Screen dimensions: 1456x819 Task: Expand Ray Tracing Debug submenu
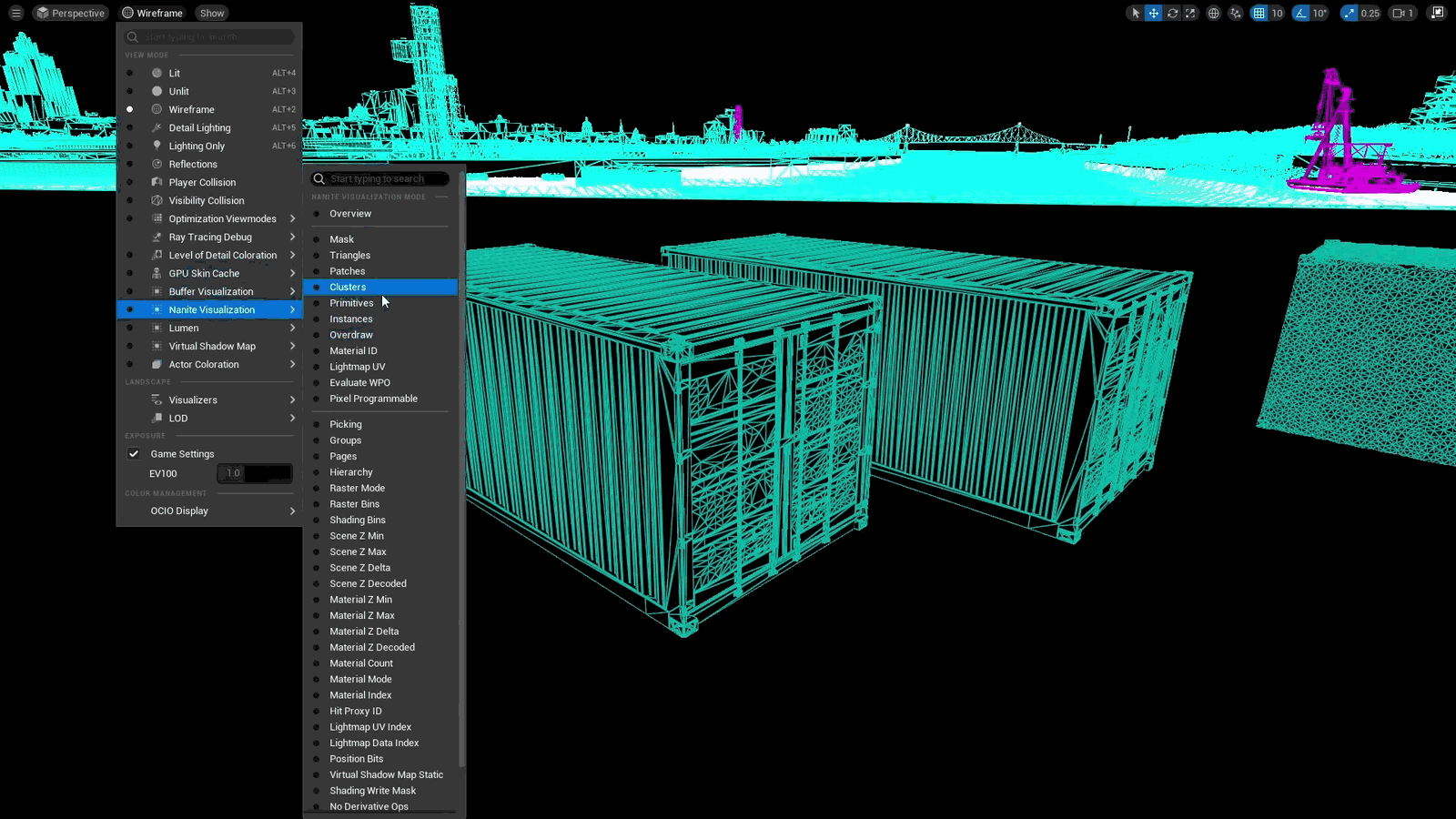point(209,237)
